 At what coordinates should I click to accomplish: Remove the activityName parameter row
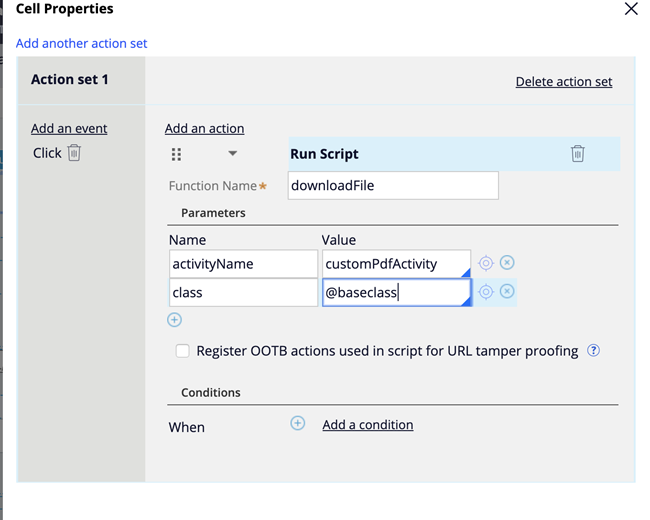pyautogui.click(x=507, y=263)
